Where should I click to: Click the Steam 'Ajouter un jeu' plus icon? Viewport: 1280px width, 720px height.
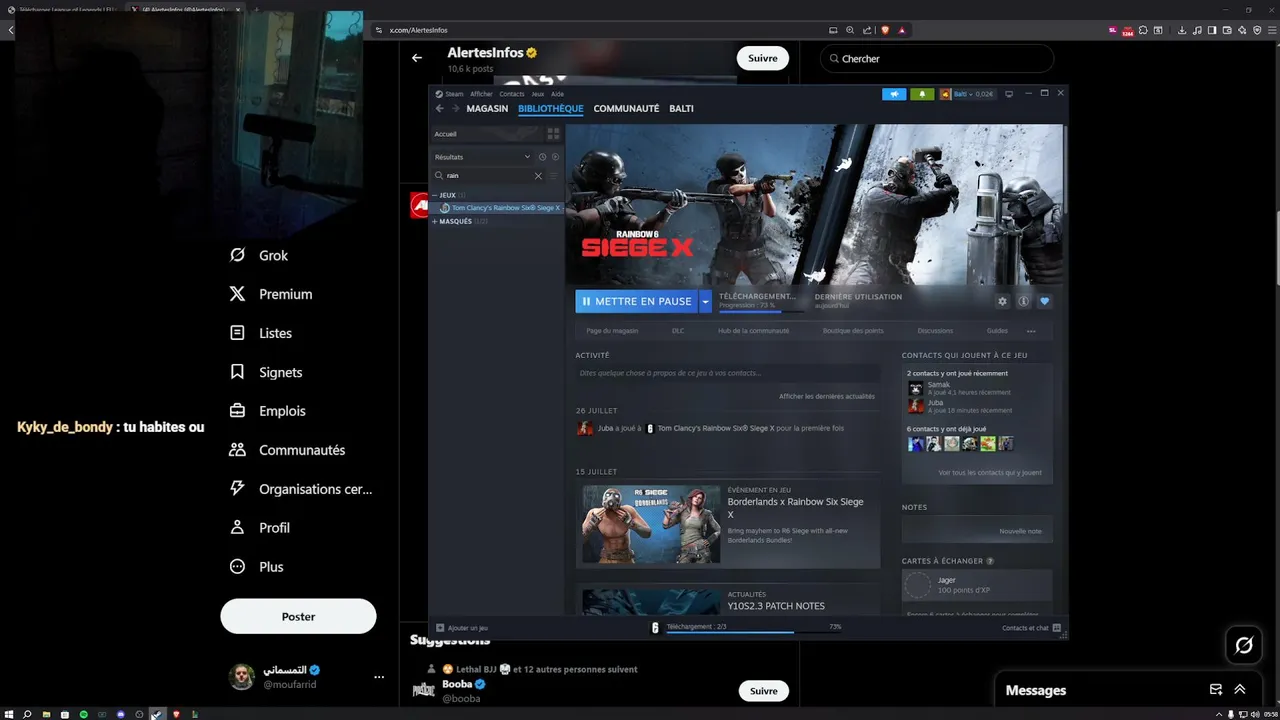coord(440,628)
